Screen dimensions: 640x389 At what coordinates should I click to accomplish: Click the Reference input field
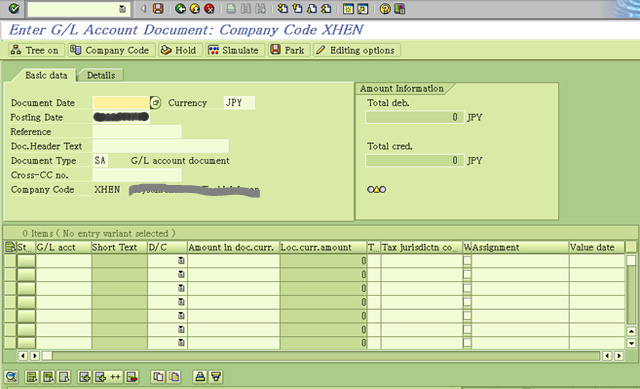click(x=137, y=131)
